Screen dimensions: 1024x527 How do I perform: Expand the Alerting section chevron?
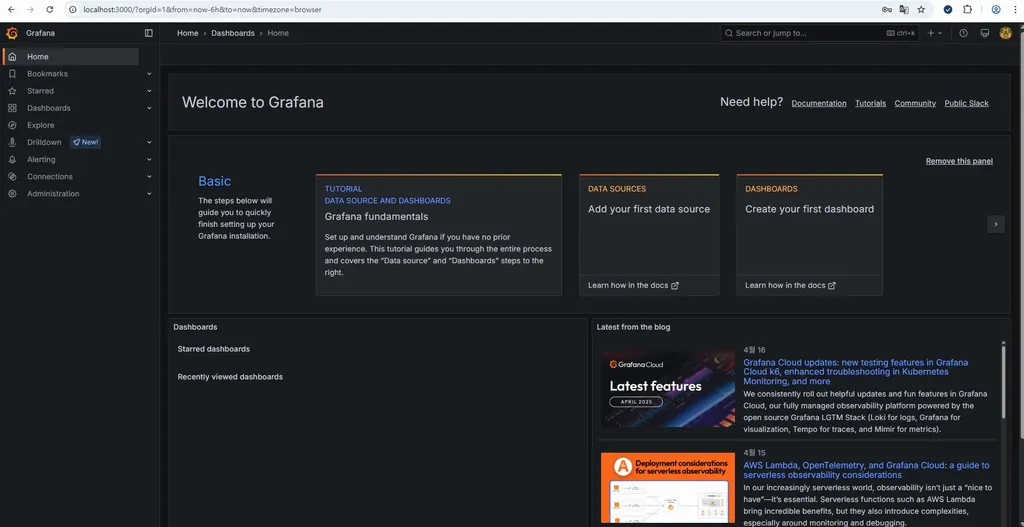point(150,159)
